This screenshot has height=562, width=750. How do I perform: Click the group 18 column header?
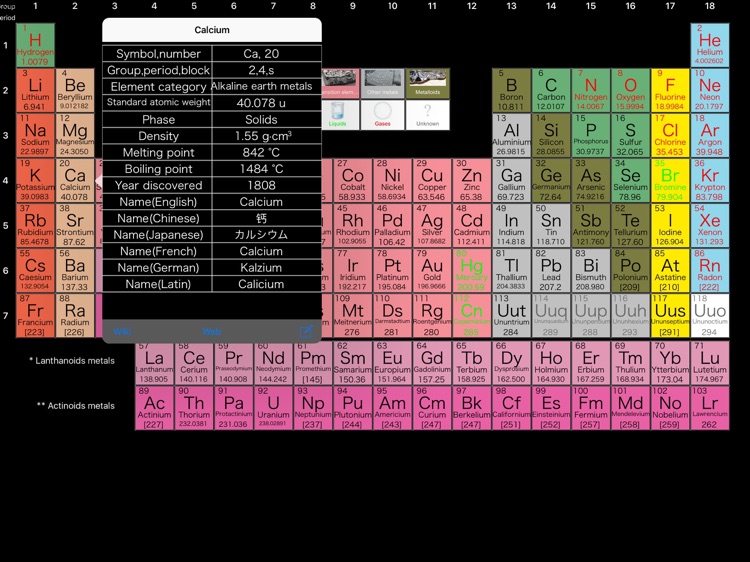709,6
